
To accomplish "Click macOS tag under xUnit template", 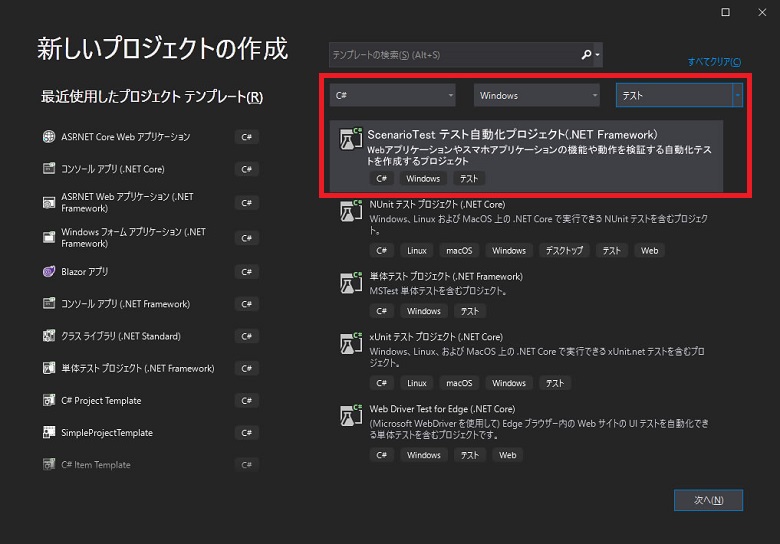I will 459,383.
